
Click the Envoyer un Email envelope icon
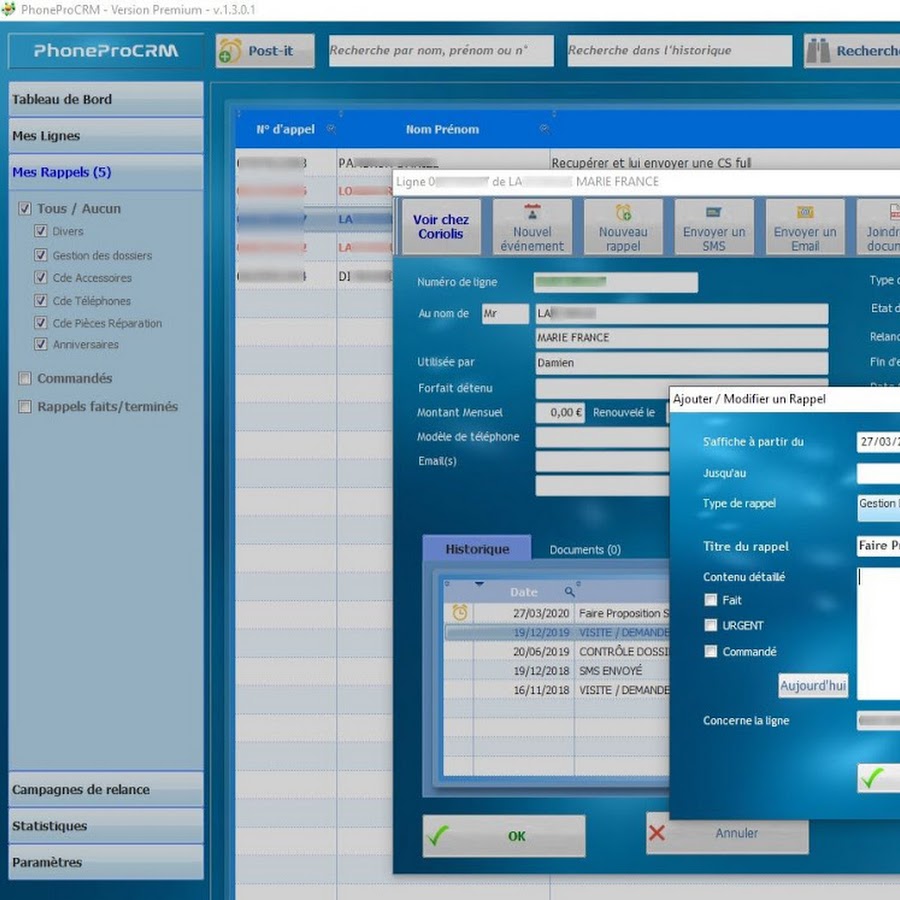click(x=805, y=213)
